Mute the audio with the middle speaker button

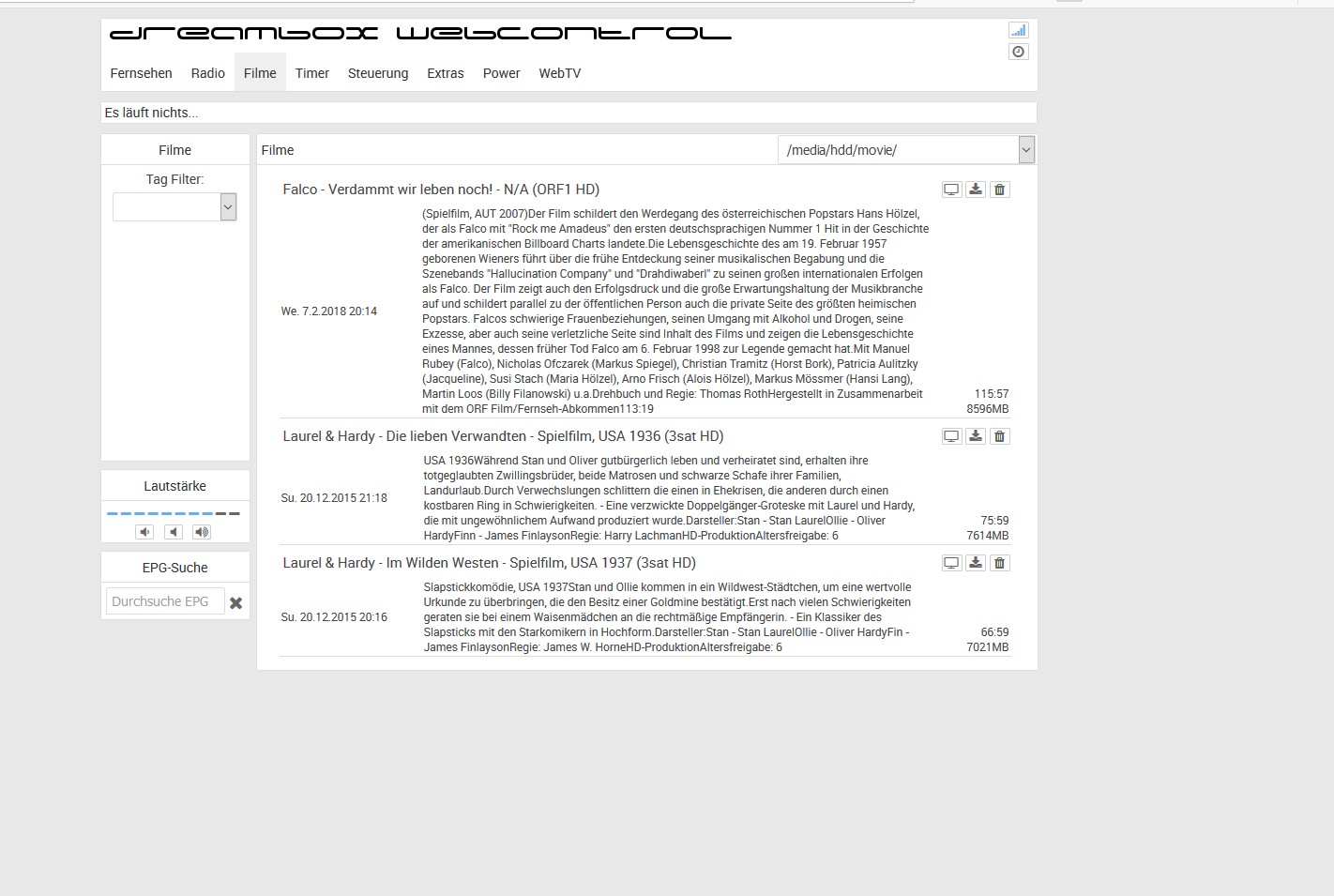(174, 532)
